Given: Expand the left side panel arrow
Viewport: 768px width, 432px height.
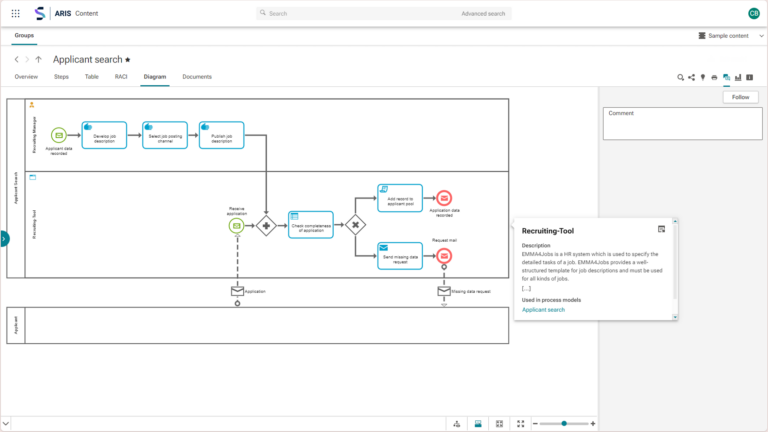Looking at the screenshot, I should pyautogui.click(x=4, y=239).
